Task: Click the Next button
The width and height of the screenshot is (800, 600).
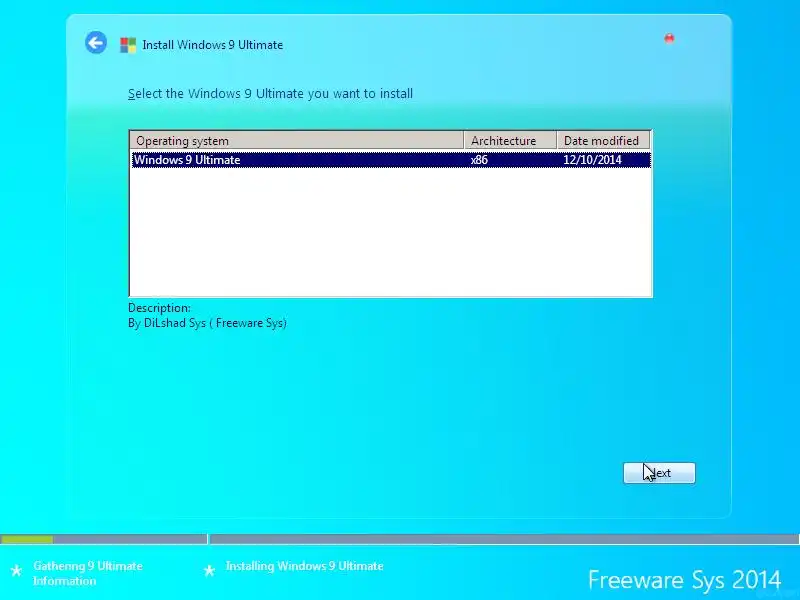Action: (x=659, y=473)
